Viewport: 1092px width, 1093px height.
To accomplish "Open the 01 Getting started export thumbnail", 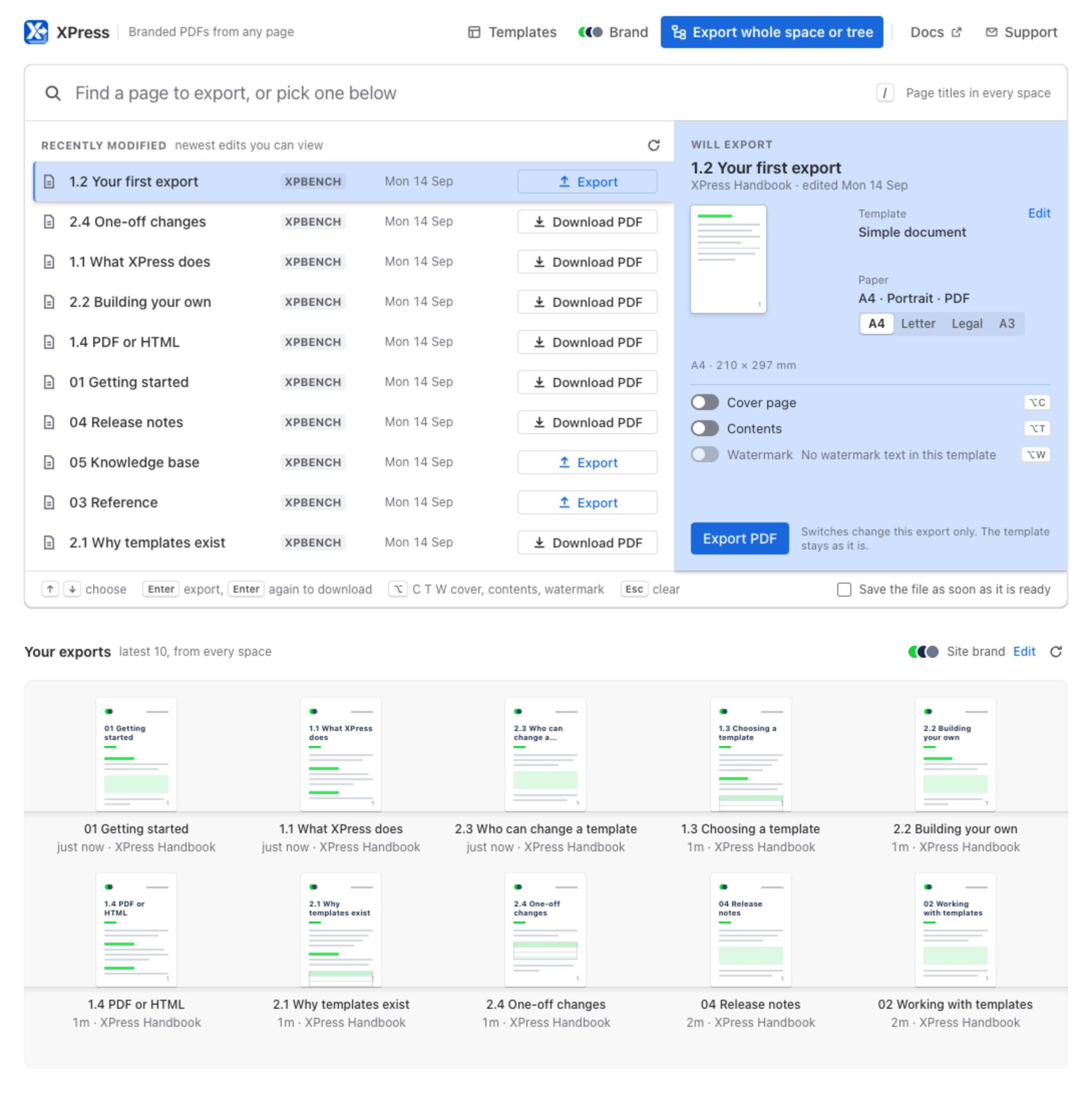I will [x=136, y=754].
